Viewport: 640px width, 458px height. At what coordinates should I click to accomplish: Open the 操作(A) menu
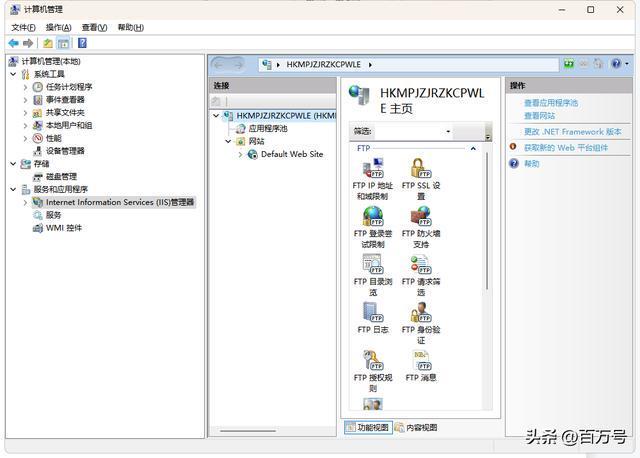point(58,27)
